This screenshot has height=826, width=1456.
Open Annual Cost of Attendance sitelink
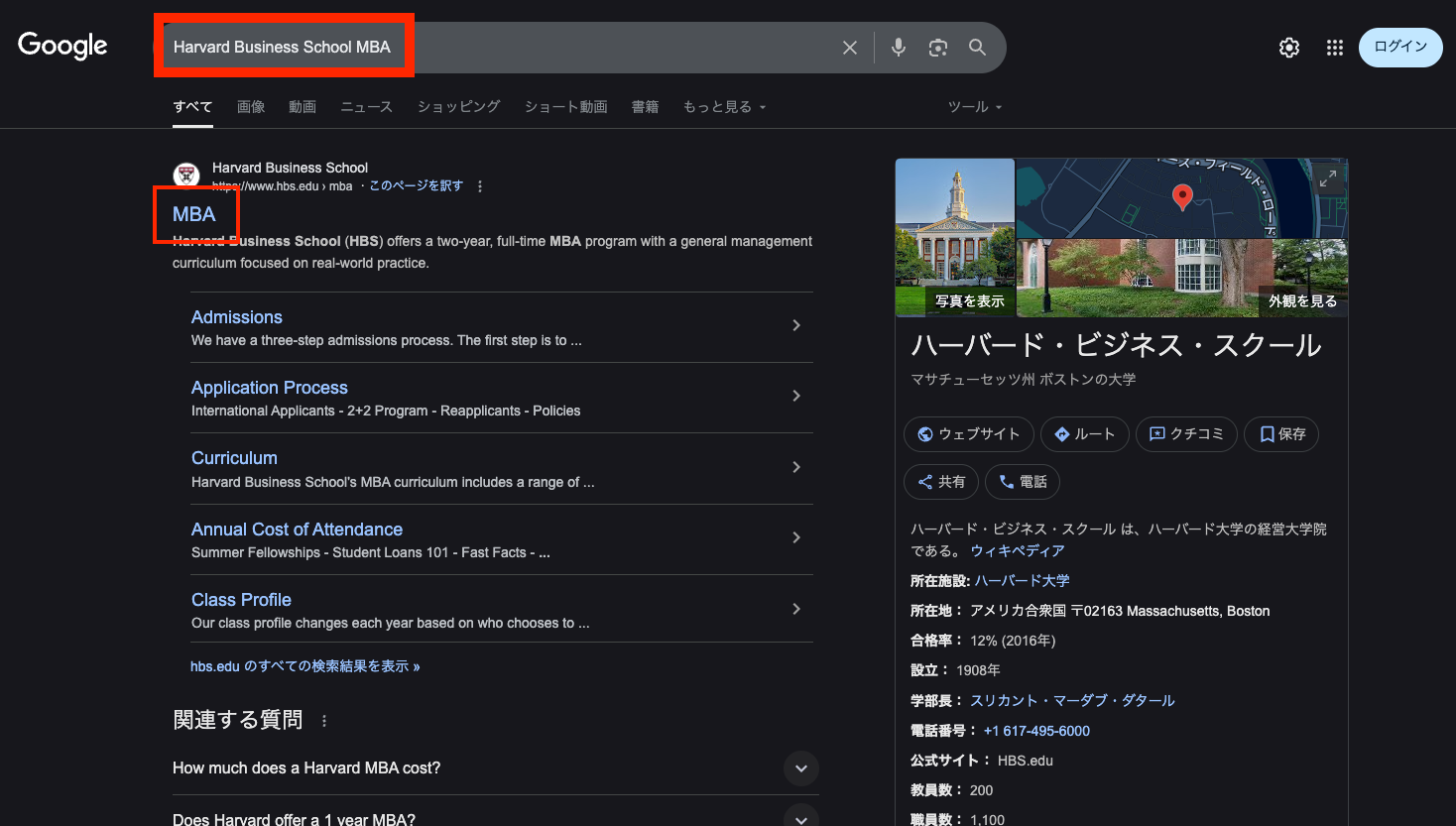tap(297, 530)
